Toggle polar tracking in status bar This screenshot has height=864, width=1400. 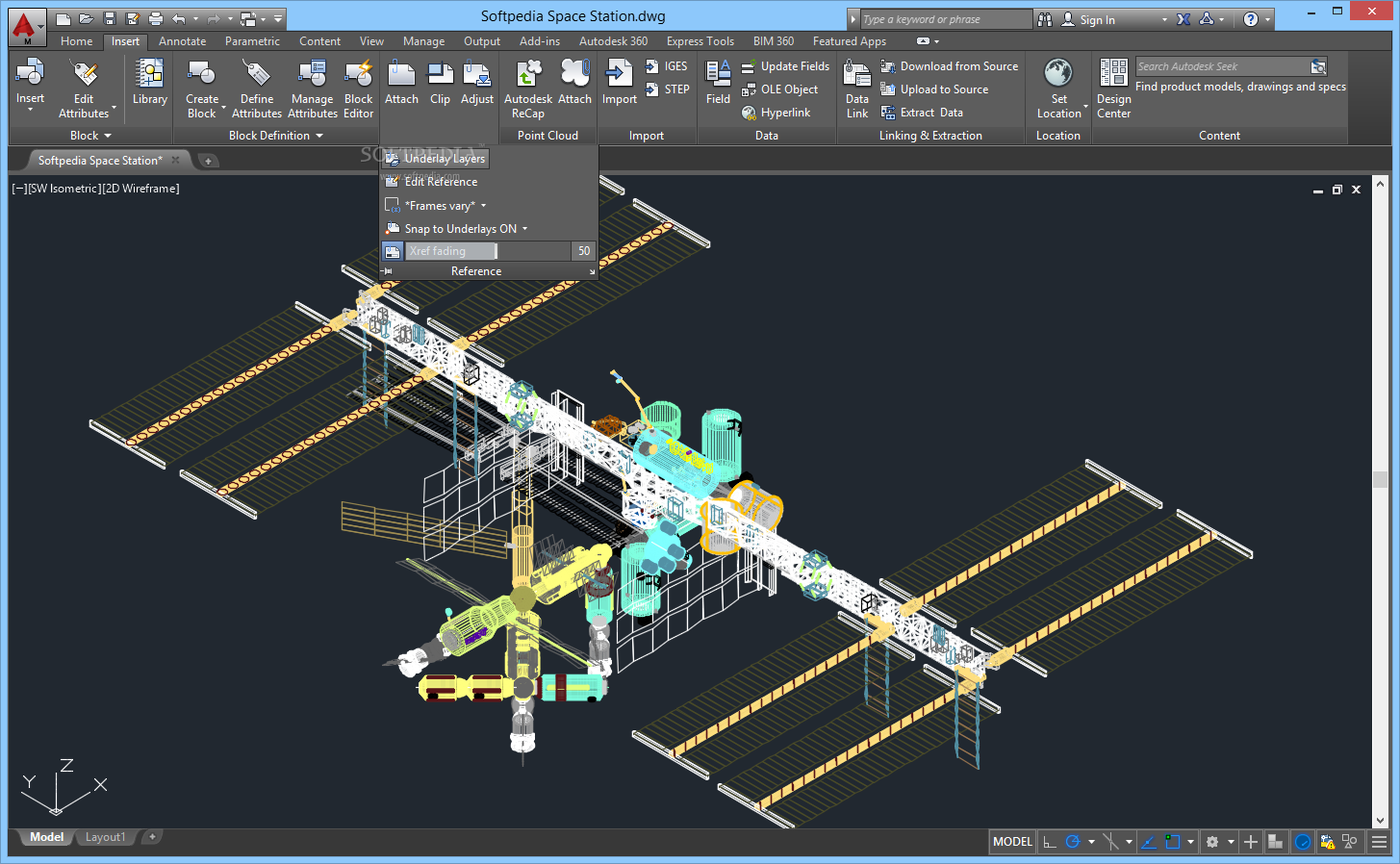coord(1073,842)
